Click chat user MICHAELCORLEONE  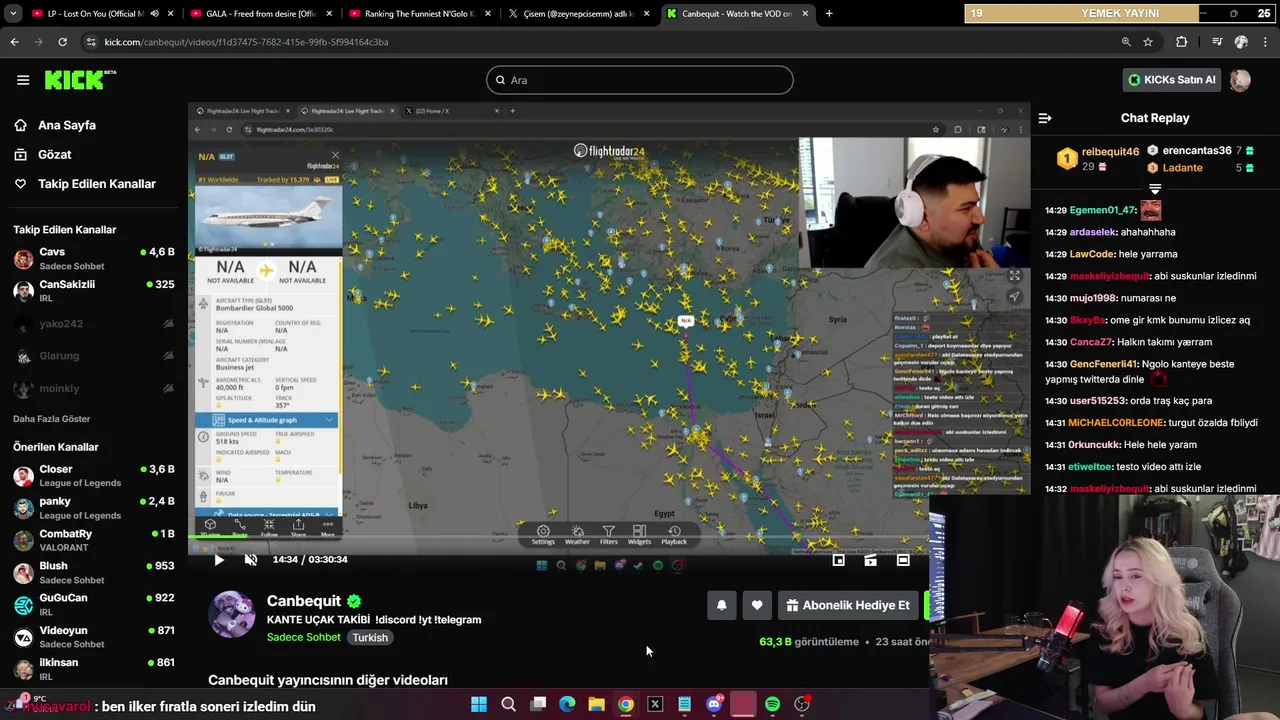1116,423
